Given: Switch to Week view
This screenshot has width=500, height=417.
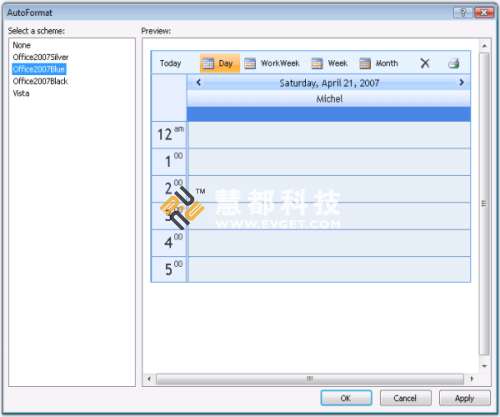Looking at the screenshot, I should [x=329, y=63].
